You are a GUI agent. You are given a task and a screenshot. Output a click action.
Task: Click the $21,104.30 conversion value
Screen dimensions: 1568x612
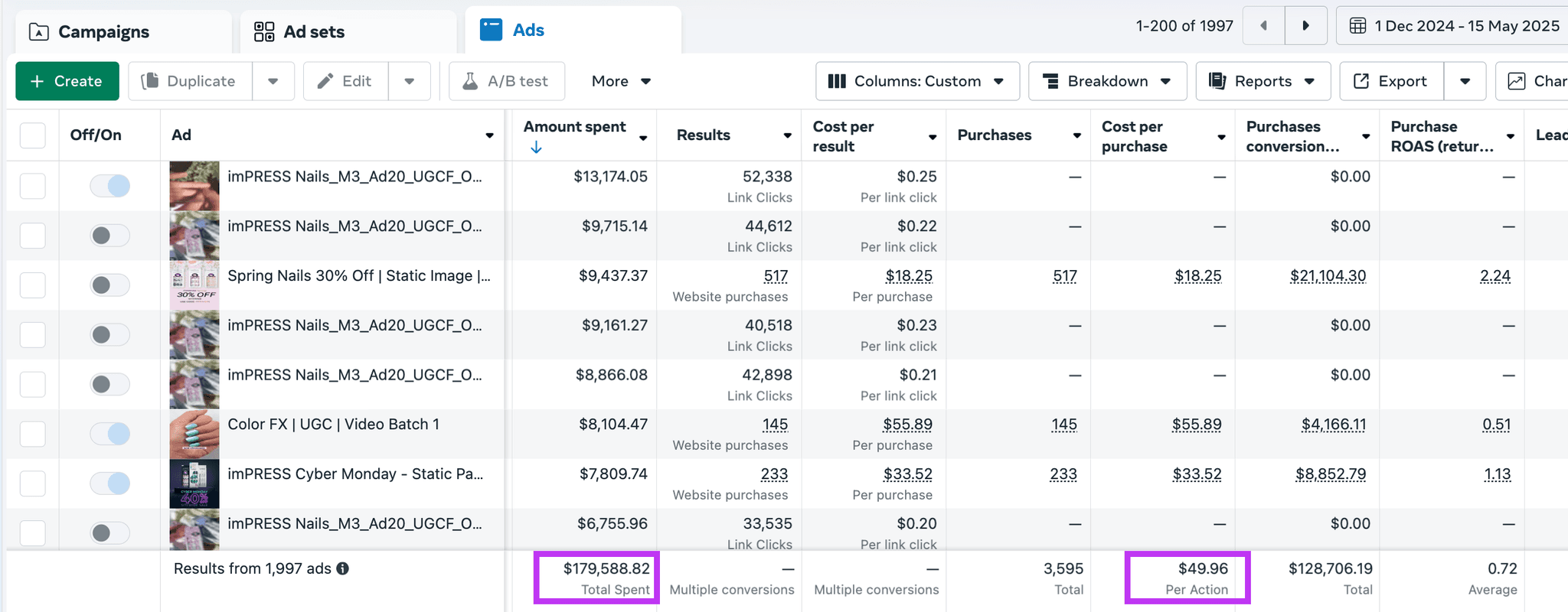[x=1328, y=276]
